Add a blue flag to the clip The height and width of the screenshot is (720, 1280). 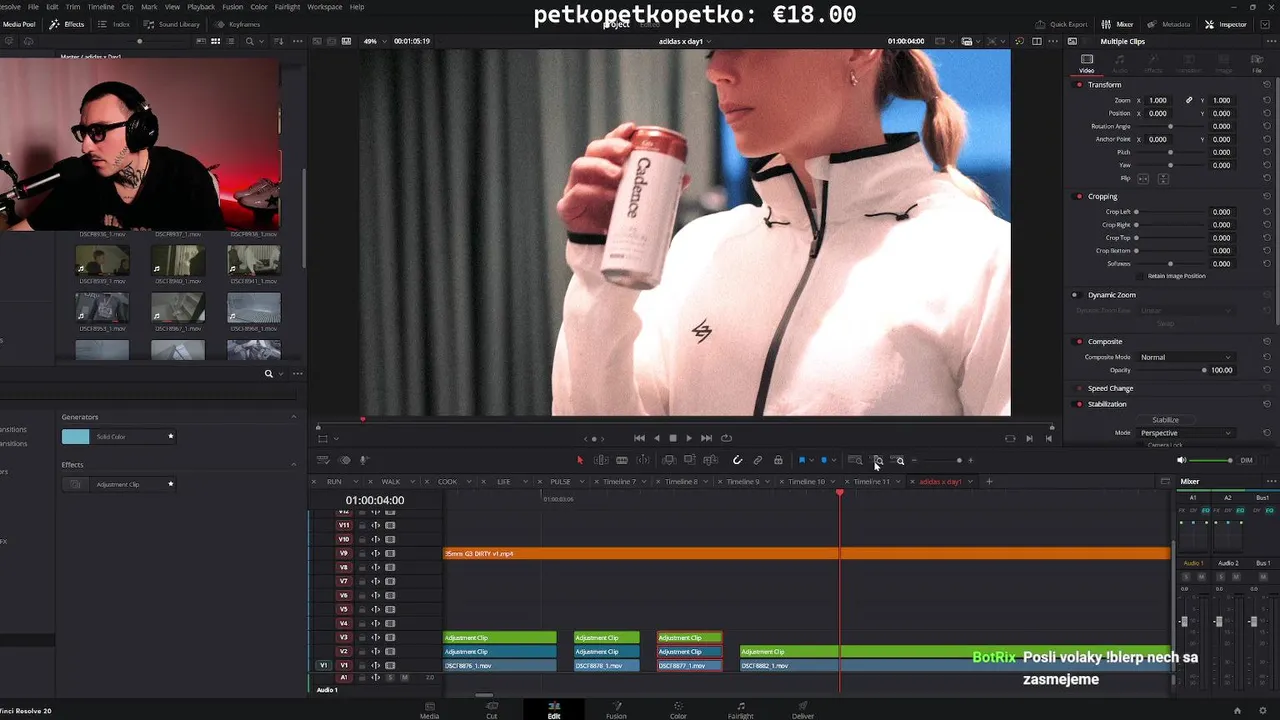pos(801,460)
